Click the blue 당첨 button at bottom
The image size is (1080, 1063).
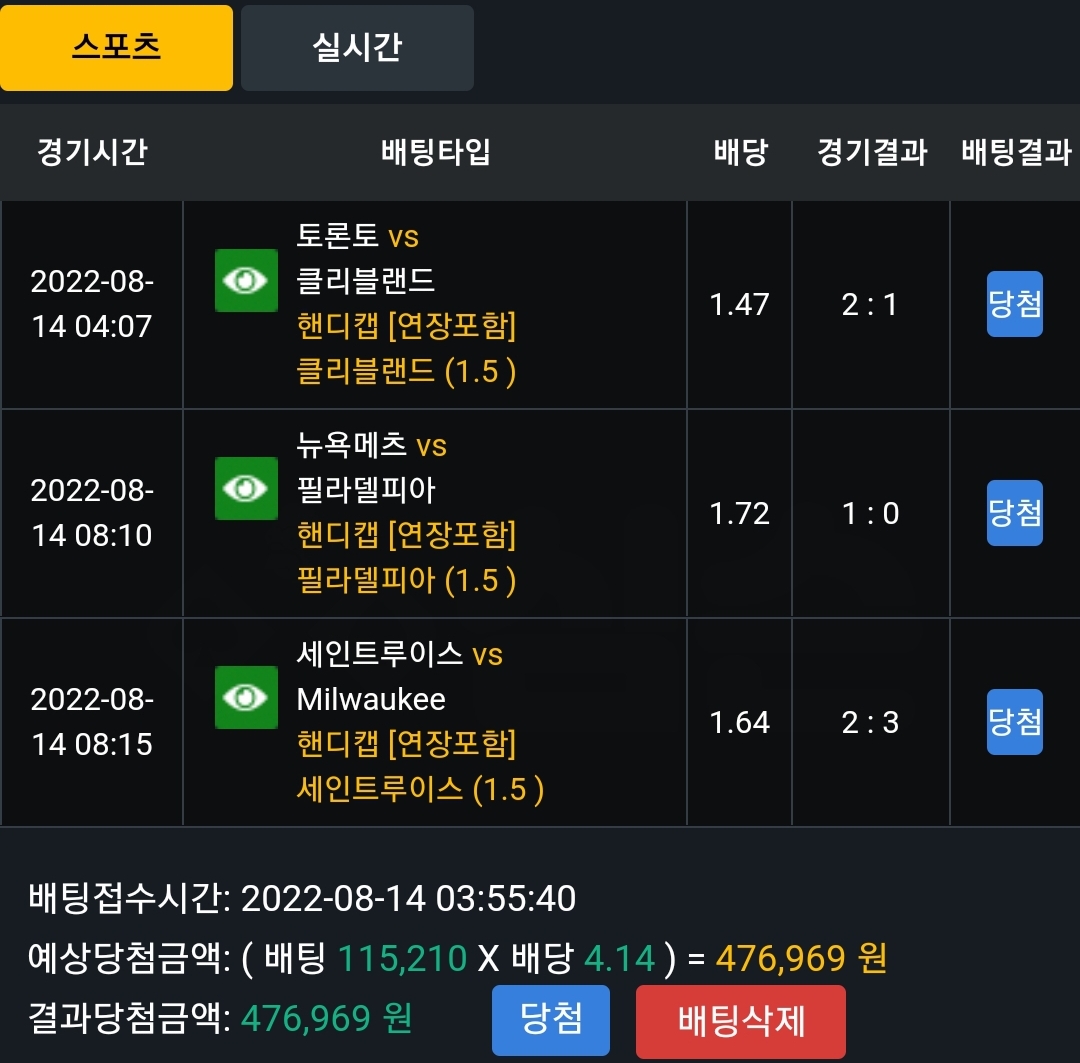click(x=551, y=1020)
